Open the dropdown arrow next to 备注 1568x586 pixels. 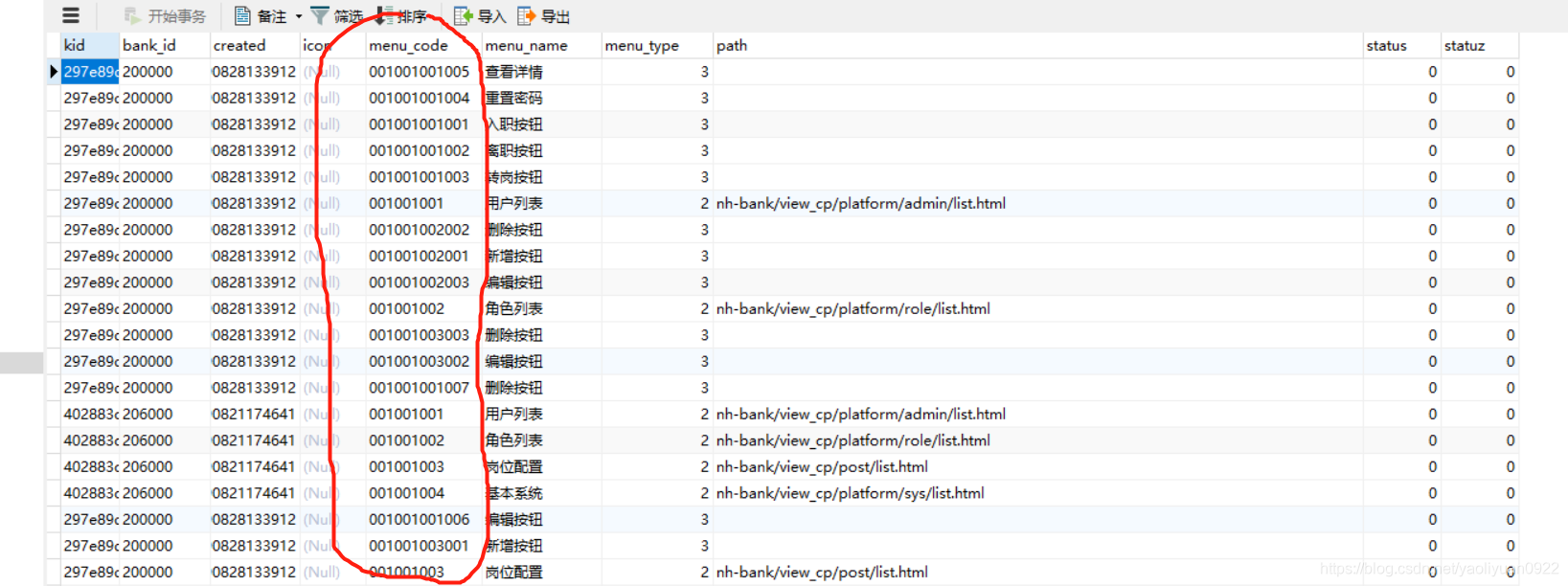298,16
